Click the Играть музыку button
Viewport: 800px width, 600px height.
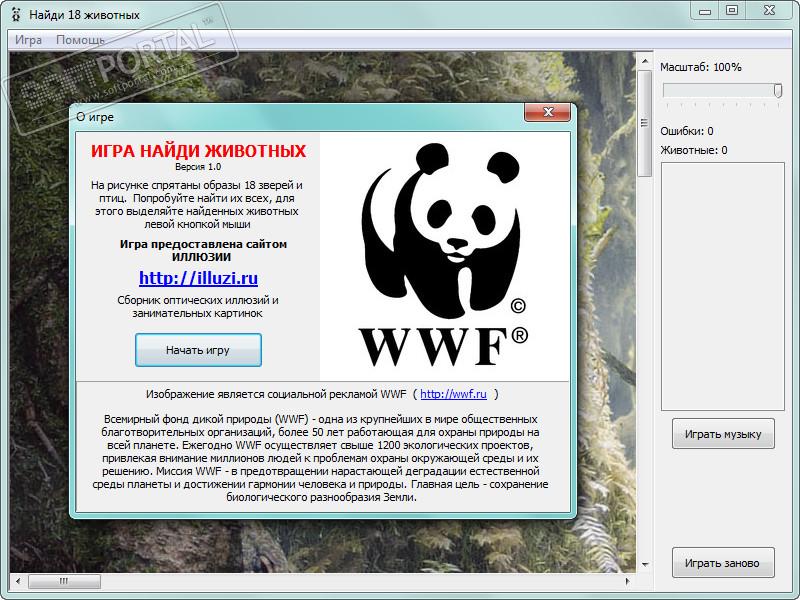(x=723, y=434)
